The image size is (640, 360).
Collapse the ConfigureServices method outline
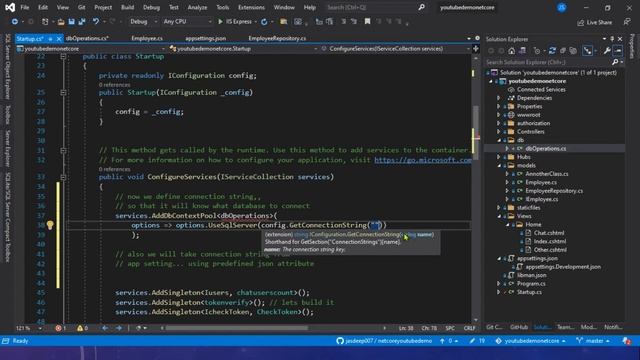point(63,177)
